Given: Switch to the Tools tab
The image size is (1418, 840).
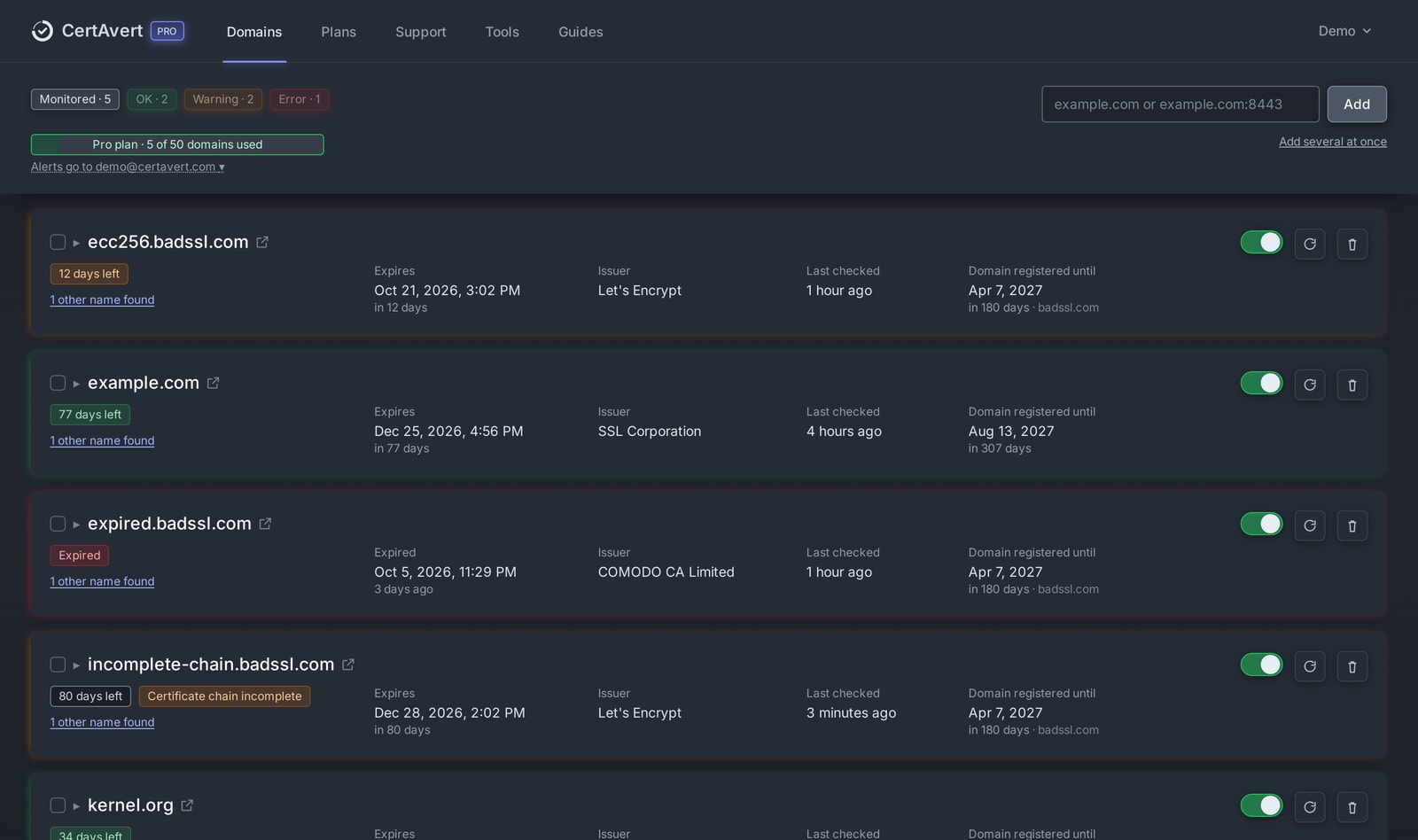Looking at the screenshot, I should [x=503, y=32].
